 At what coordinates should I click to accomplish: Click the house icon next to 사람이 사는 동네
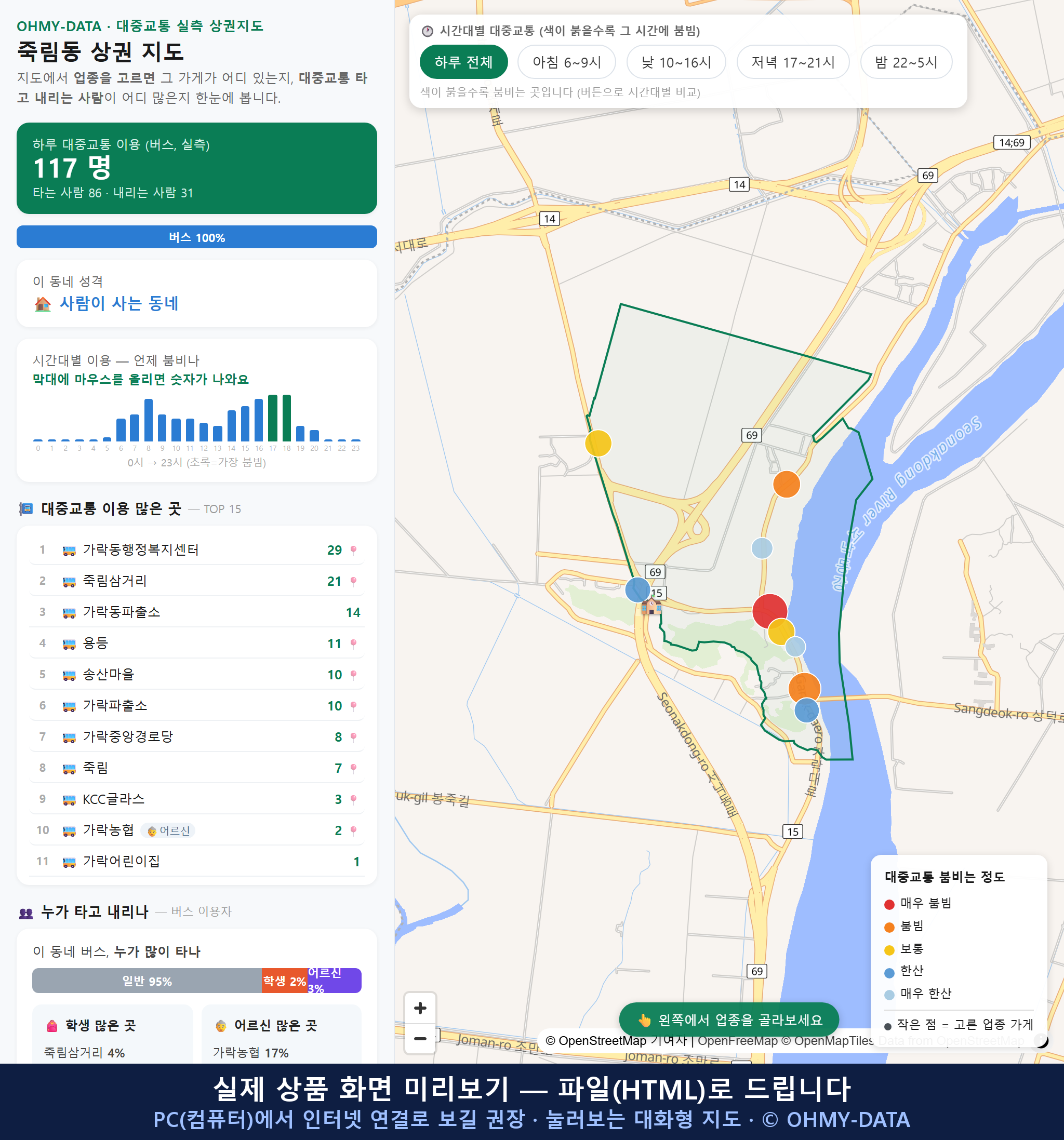(x=43, y=303)
